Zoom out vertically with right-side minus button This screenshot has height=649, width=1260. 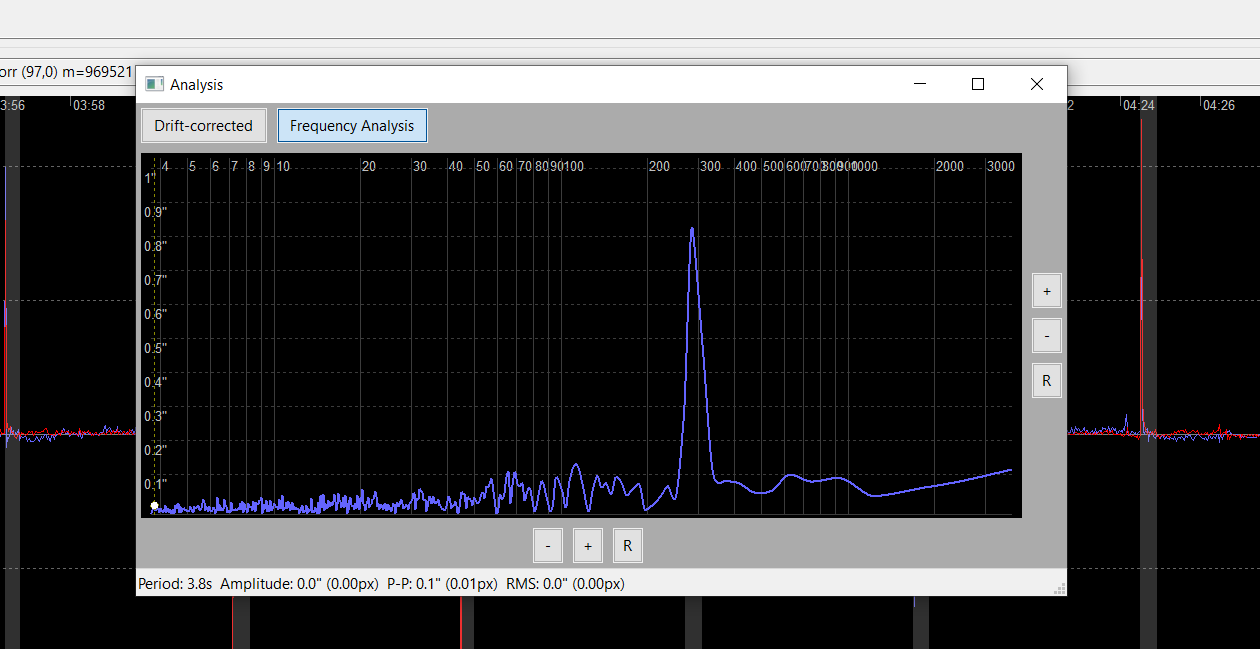pyautogui.click(x=1047, y=336)
